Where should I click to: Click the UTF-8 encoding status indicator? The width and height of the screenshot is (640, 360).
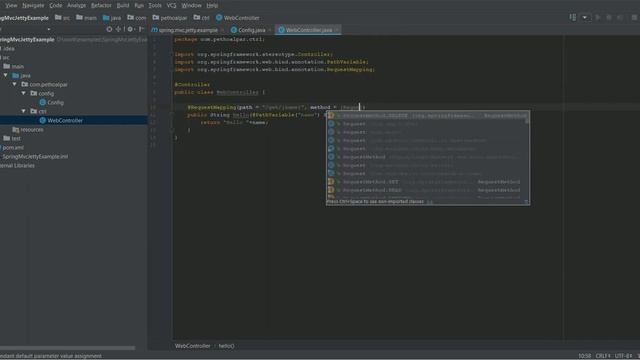[623, 356]
